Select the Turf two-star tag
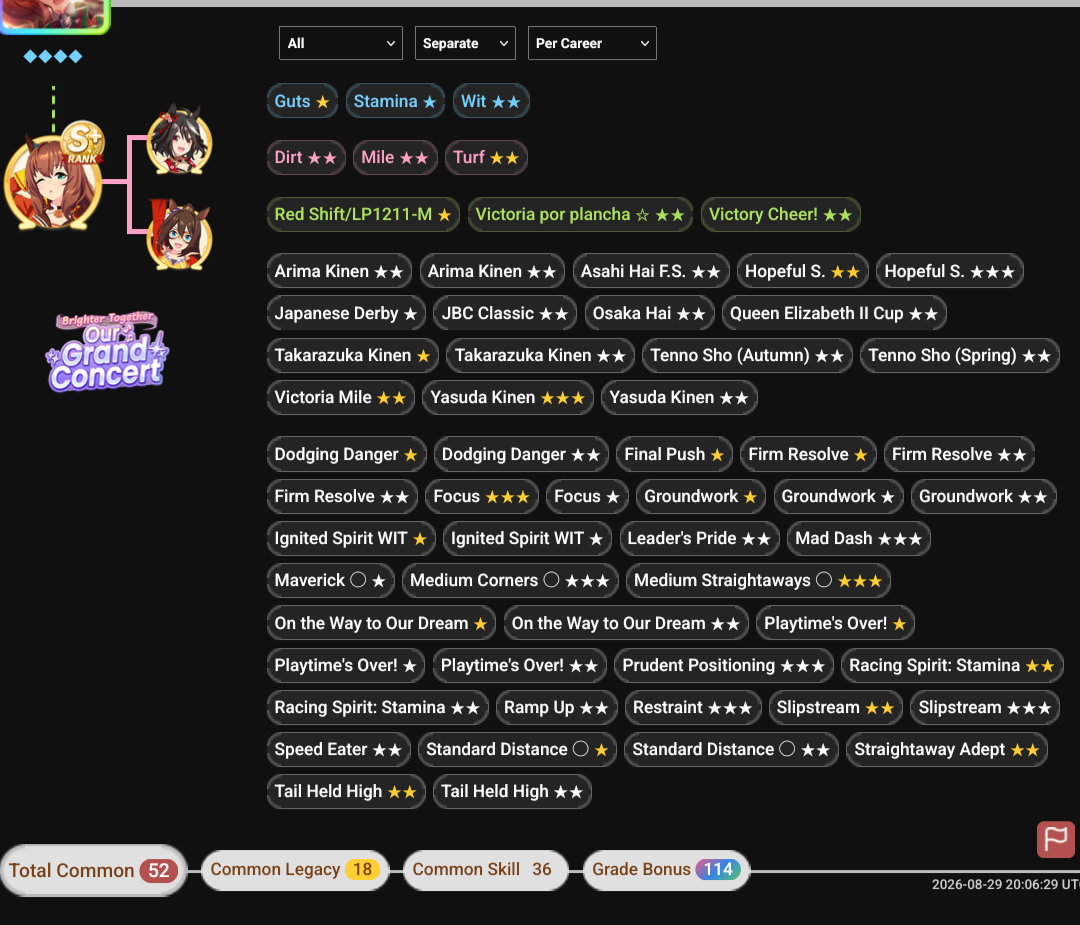Viewport: 1080px width, 925px height. [x=486, y=158]
